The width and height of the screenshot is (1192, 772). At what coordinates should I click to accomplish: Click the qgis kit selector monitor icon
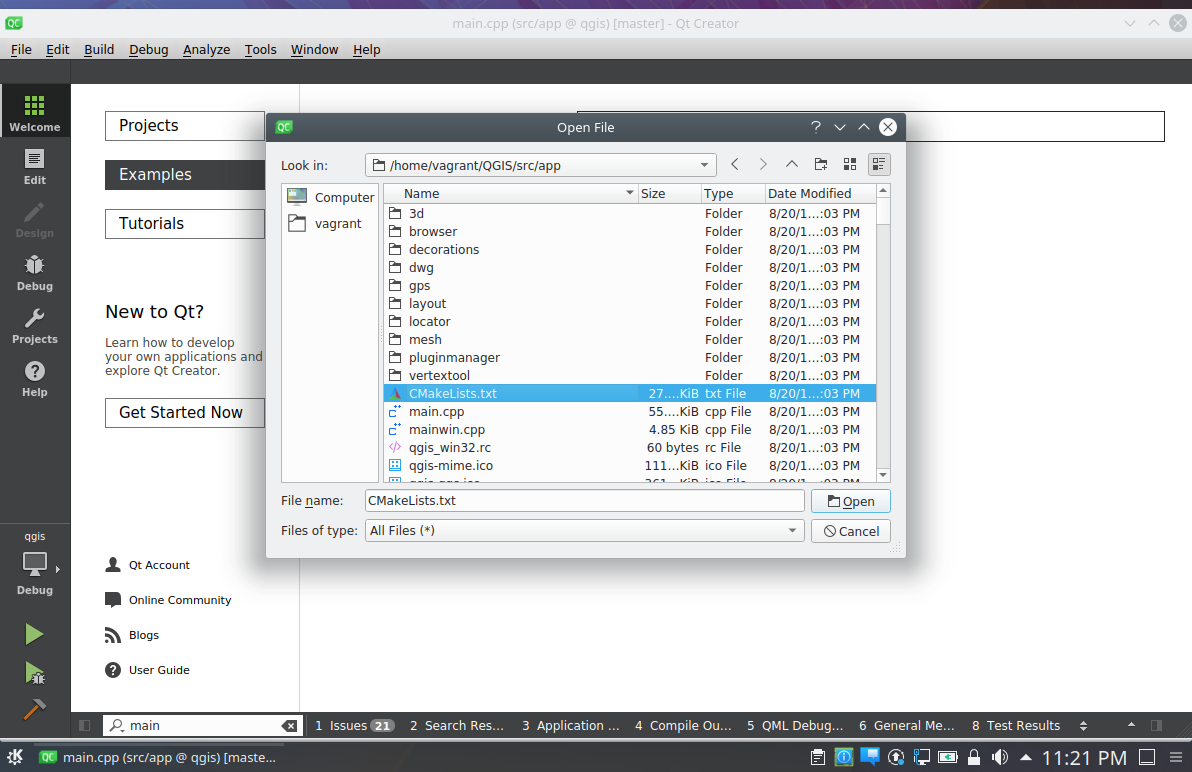[x=35, y=565]
